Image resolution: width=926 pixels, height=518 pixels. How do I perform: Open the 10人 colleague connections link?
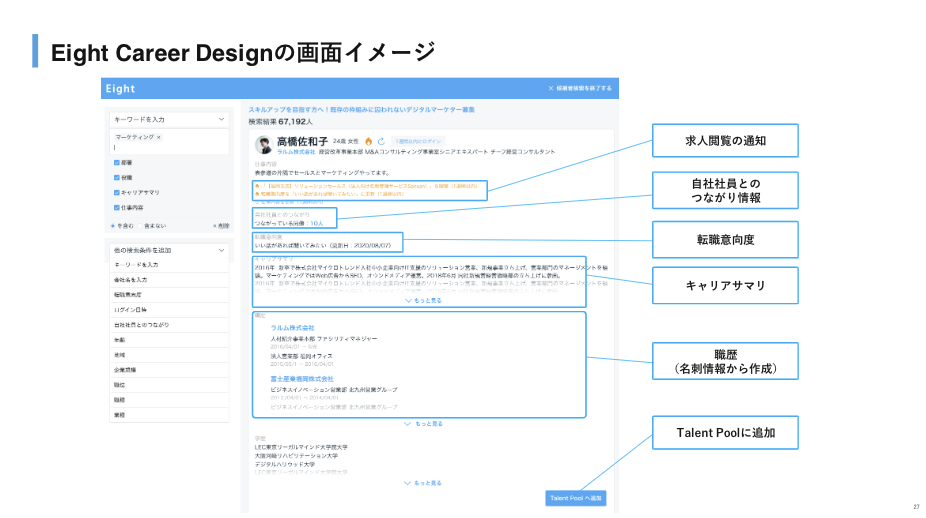(x=317, y=223)
